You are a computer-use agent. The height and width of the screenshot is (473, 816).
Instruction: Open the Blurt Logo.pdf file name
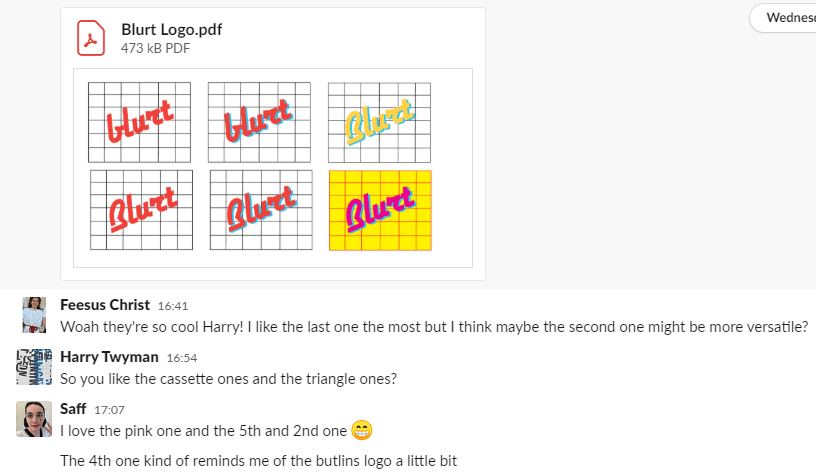click(x=171, y=29)
